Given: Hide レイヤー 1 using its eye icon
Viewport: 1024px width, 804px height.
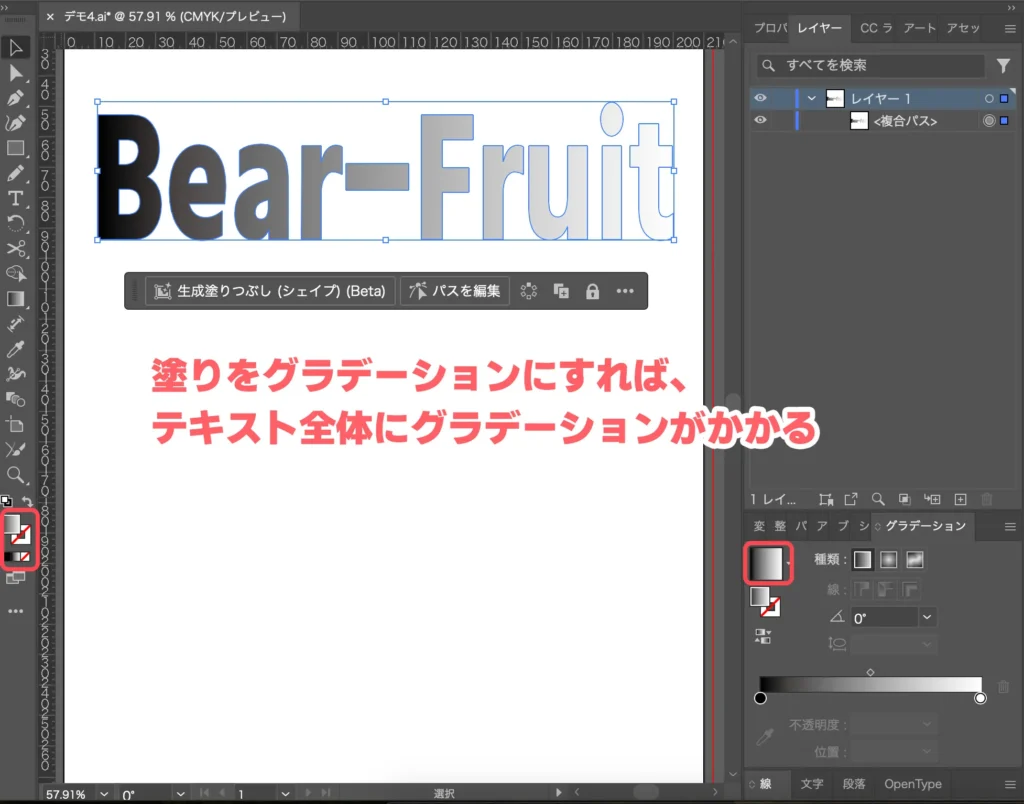Looking at the screenshot, I should pyautogui.click(x=761, y=98).
